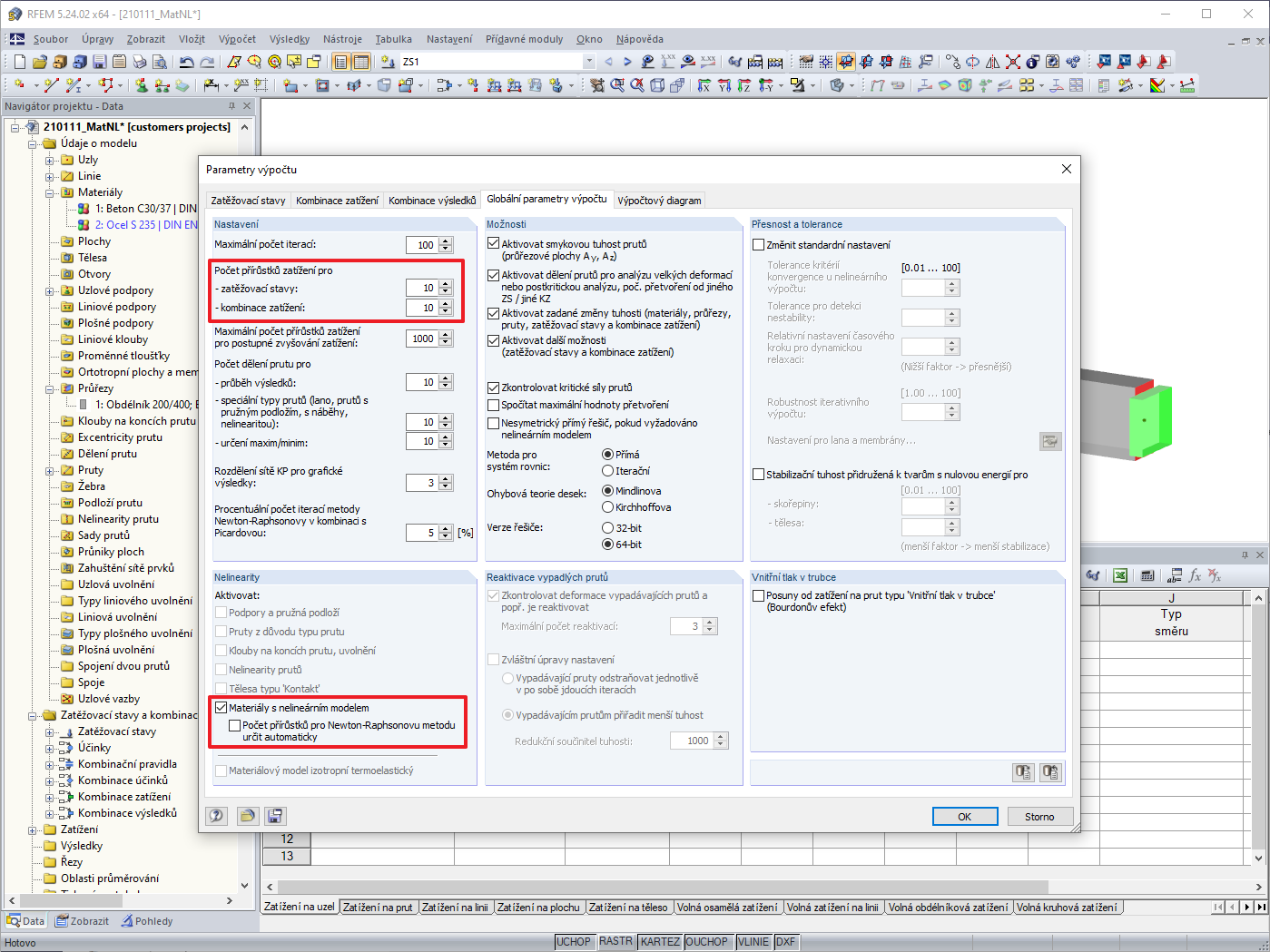Switch to 'Zatížení na prut' table tab
This screenshot has height=952, width=1270.
pos(378,907)
